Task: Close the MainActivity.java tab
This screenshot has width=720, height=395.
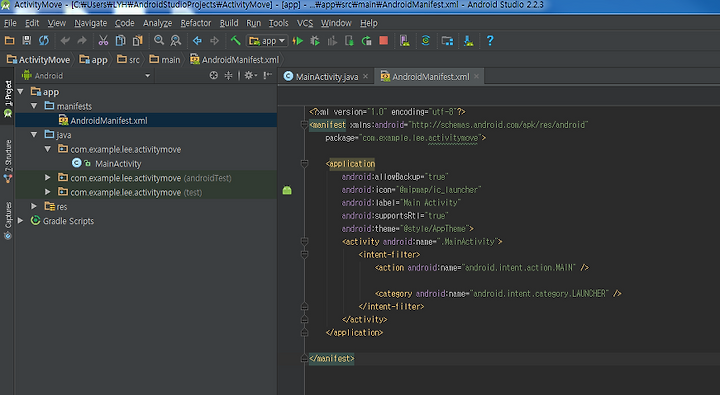Action: coord(366,77)
